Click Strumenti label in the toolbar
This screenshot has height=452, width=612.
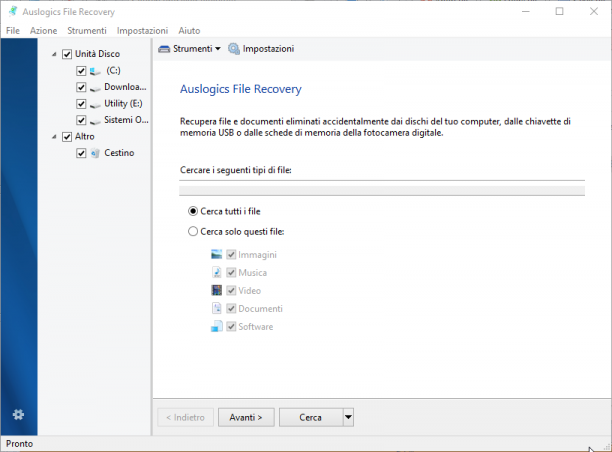pyautogui.click(x=193, y=49)
